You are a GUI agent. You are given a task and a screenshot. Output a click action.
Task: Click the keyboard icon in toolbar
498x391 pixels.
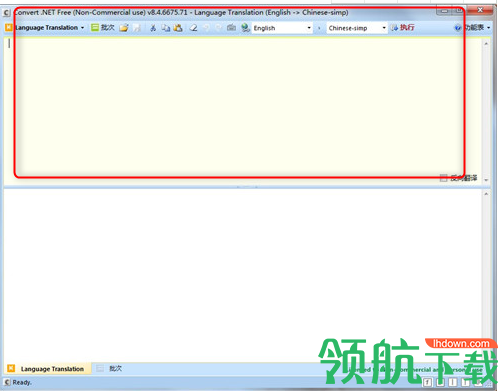(231, 28)
